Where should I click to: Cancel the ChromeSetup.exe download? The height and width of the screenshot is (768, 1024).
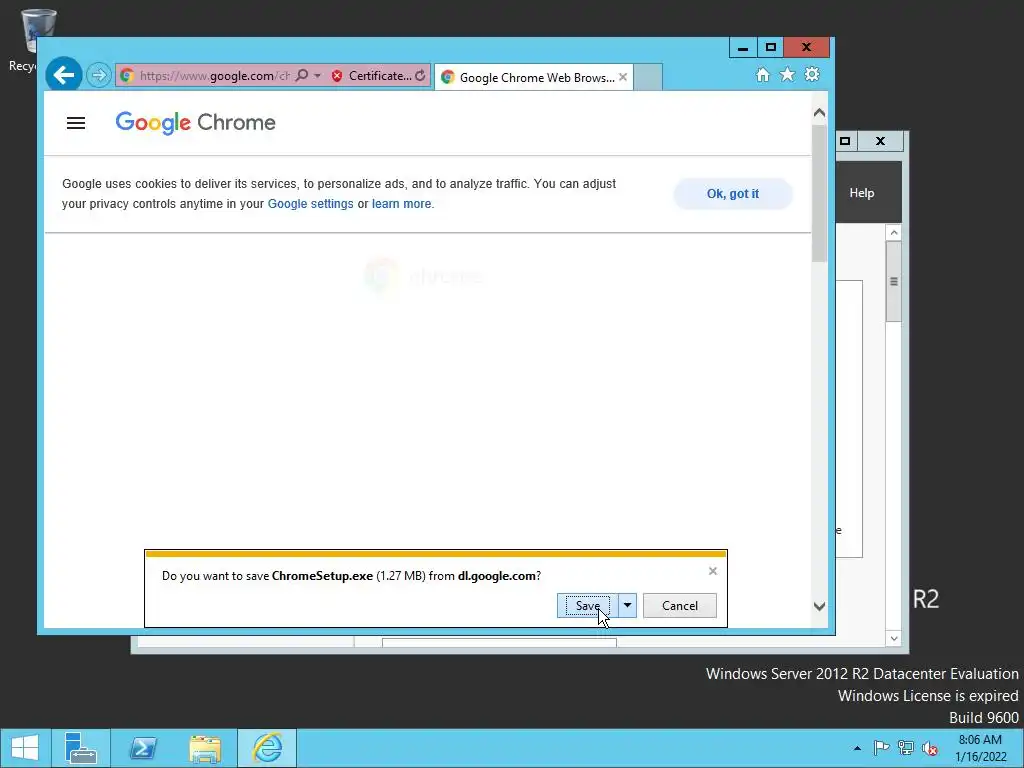point(680,606)
